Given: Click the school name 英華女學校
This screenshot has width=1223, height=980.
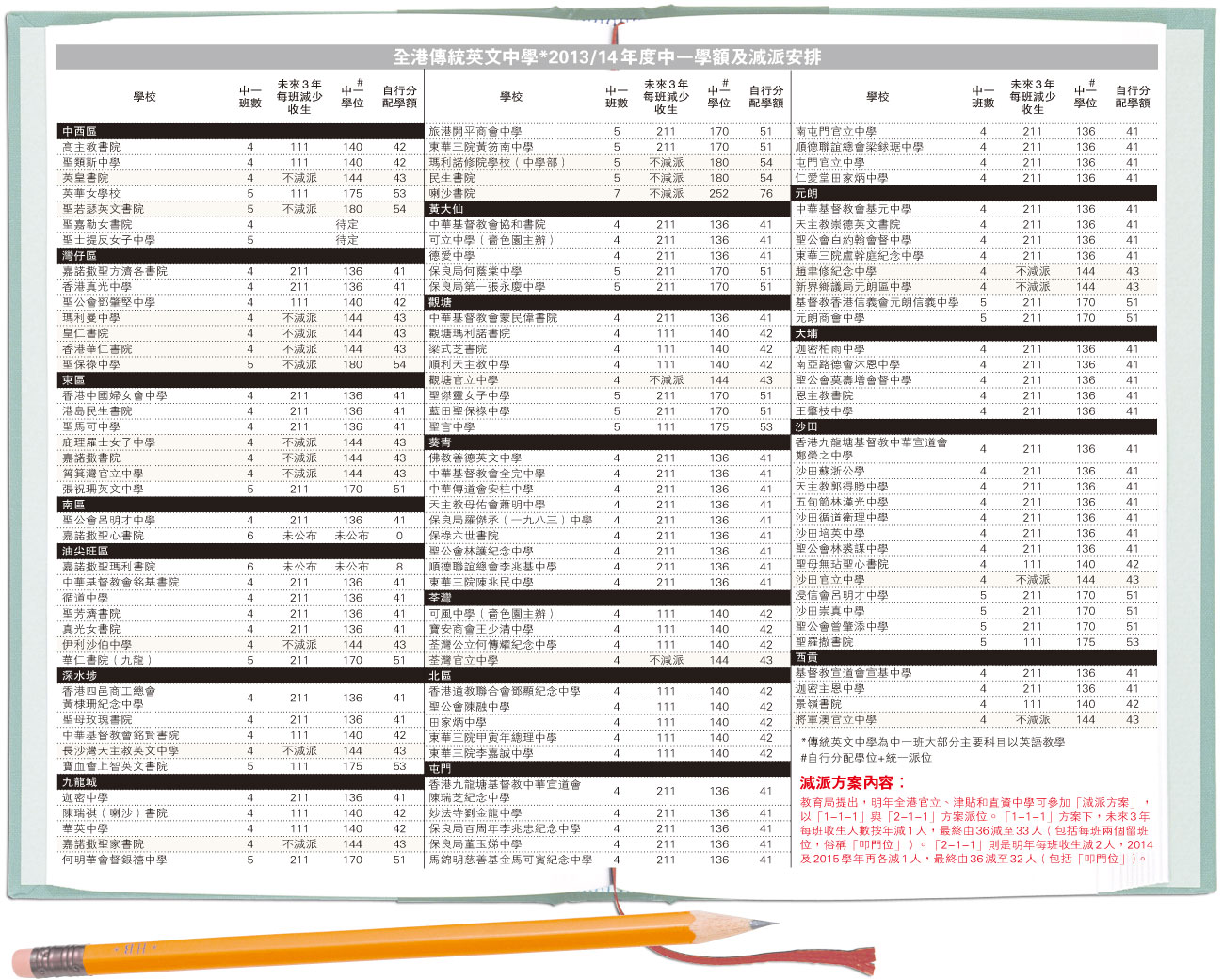Looking at the screenshot, I should [x=91, y=193].
